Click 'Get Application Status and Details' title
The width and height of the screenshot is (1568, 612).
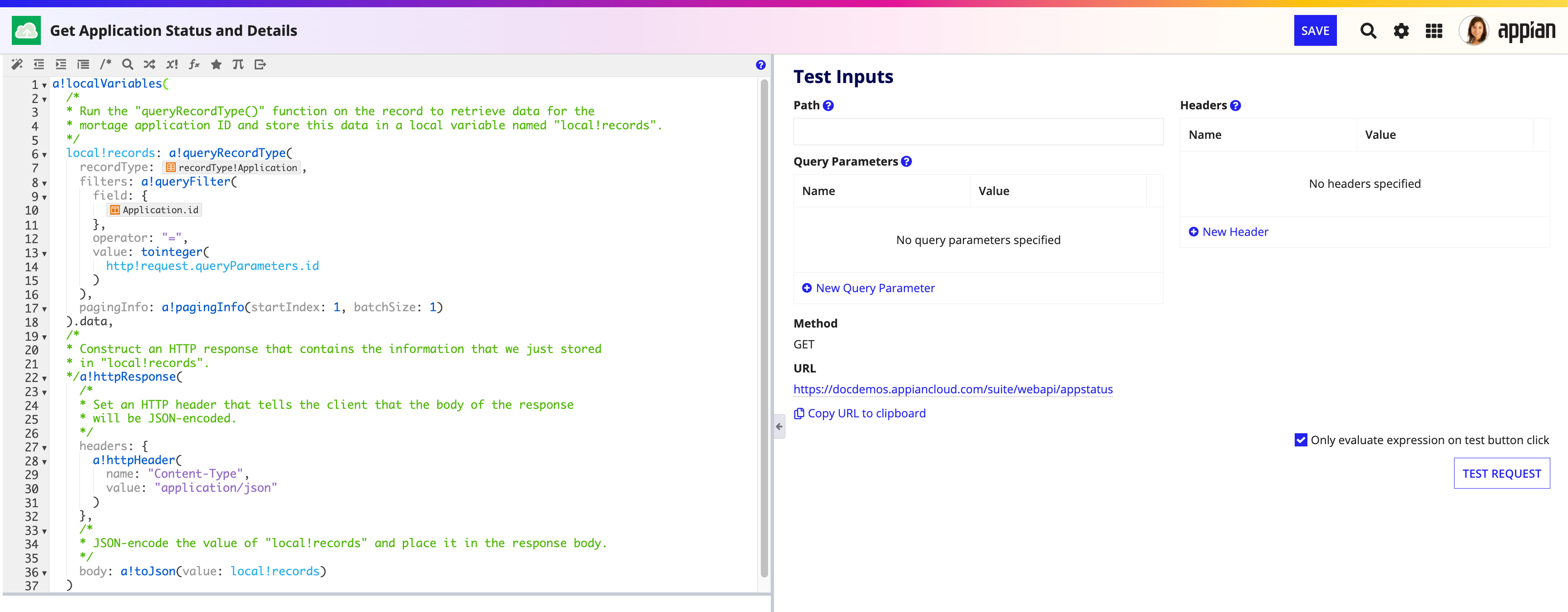(173, 31)
